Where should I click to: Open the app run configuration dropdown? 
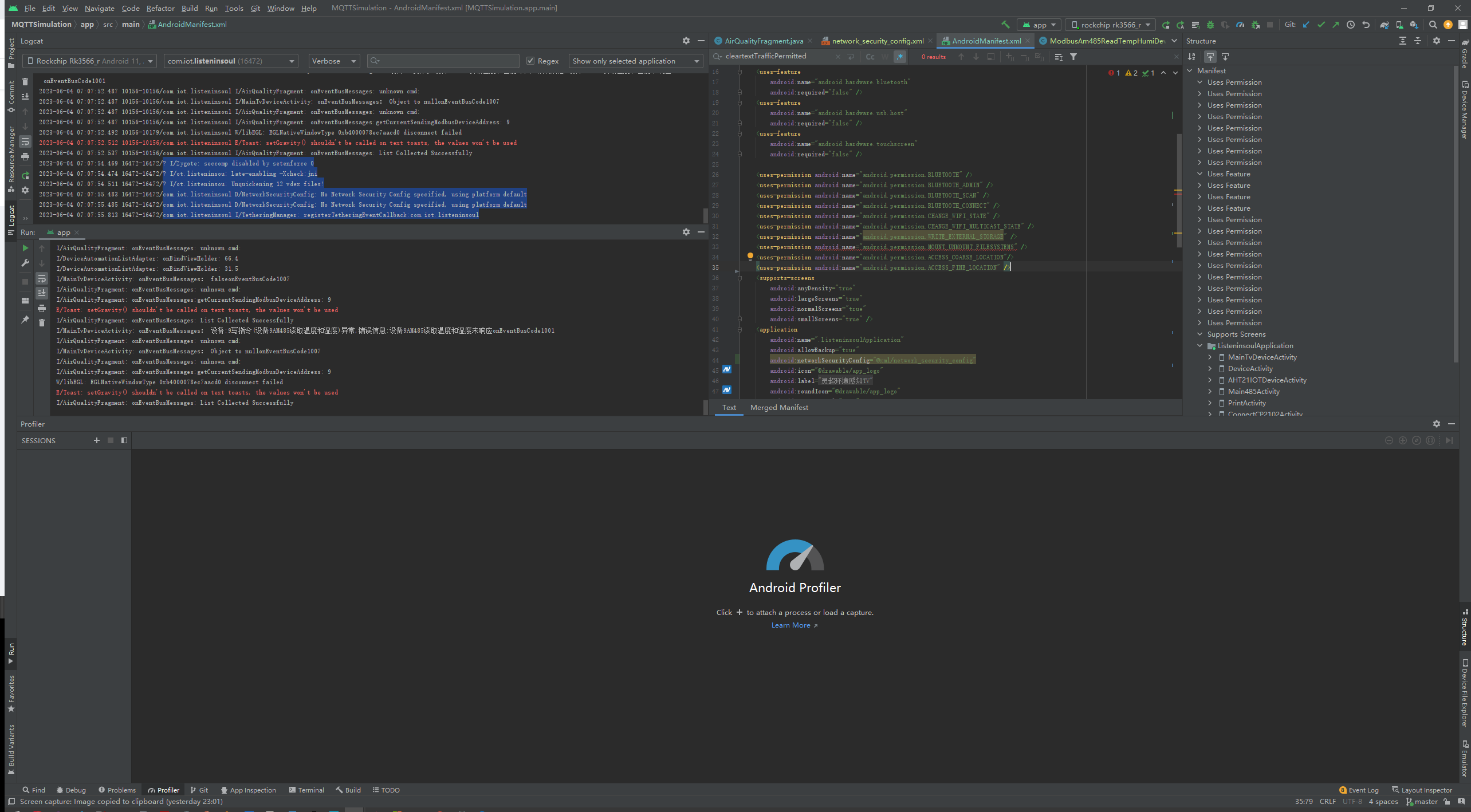pos(1039,25)
